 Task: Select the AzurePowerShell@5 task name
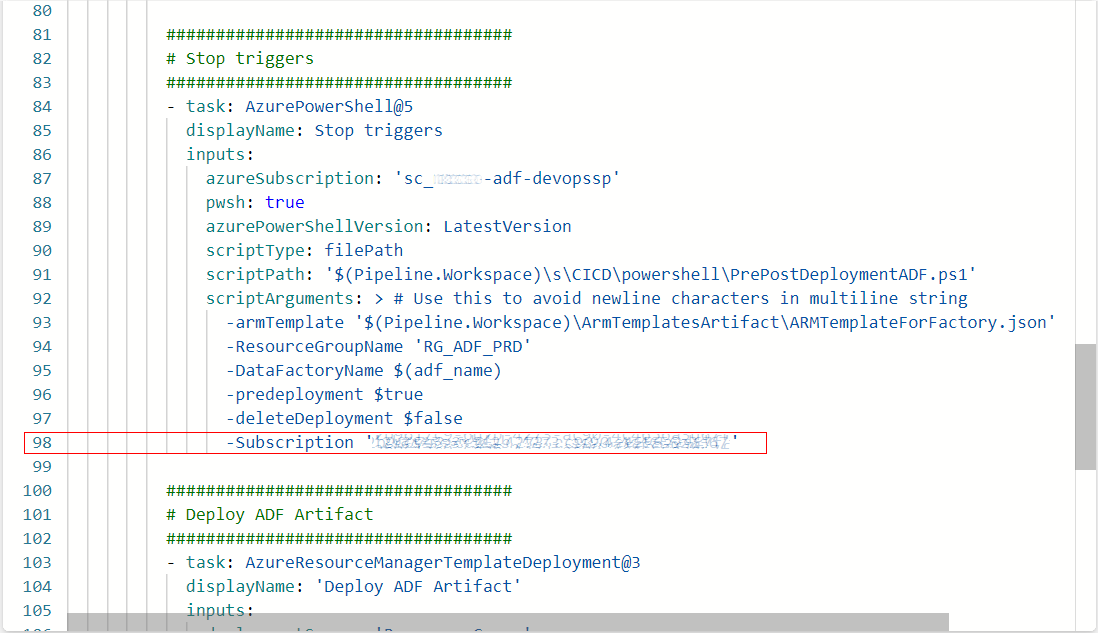329,106
